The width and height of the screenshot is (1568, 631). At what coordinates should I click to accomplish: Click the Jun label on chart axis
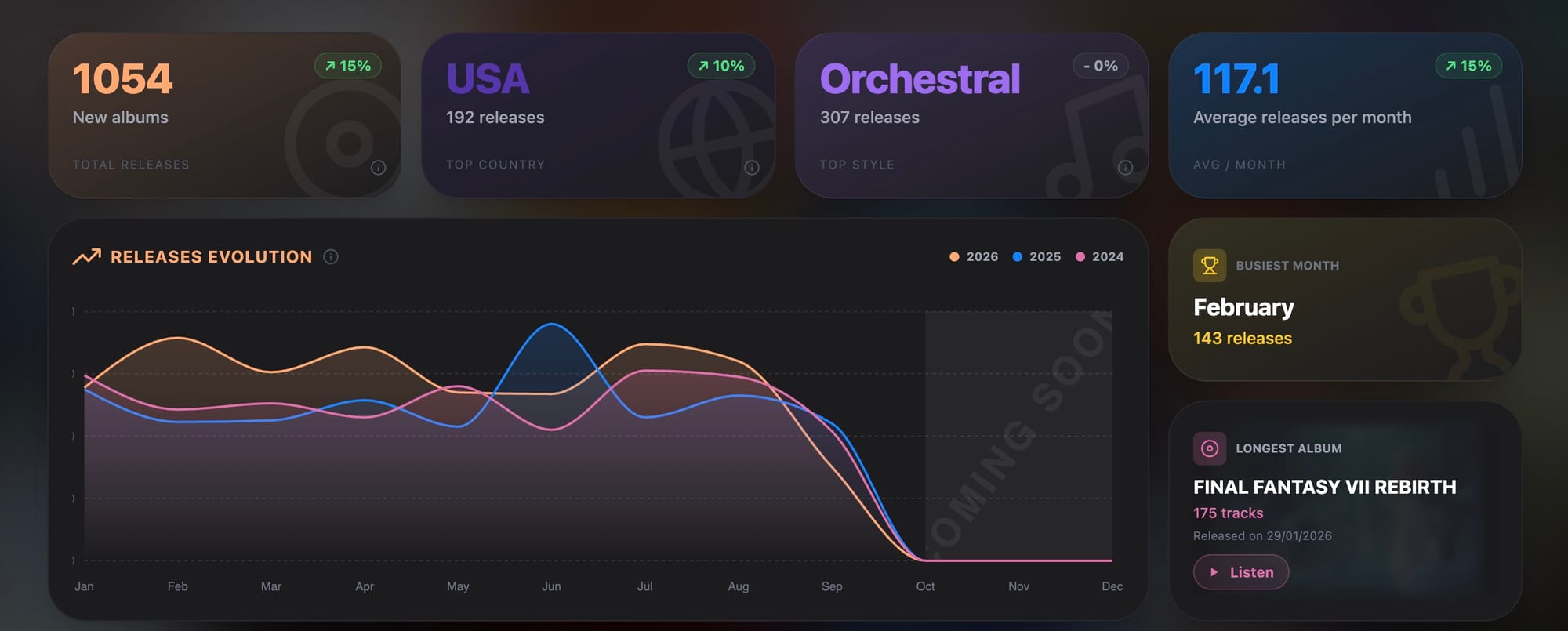pos(551,586)
